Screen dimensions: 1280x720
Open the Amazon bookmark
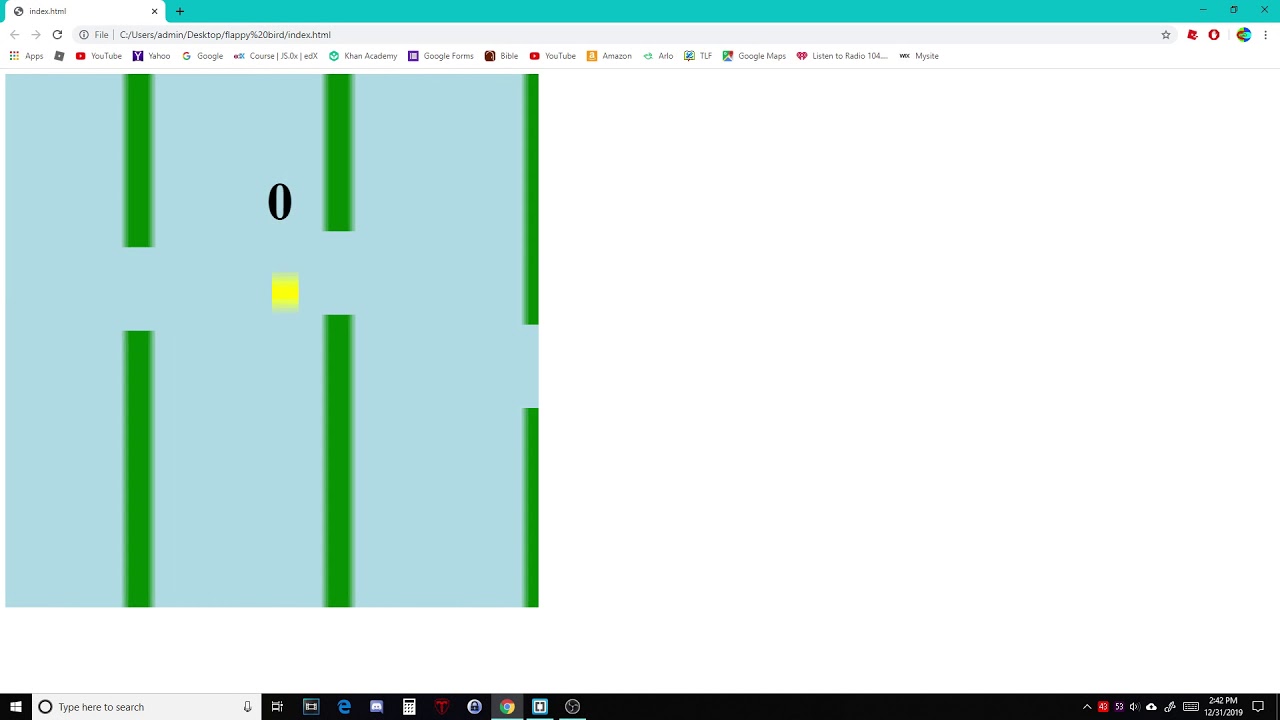point(609,56)
